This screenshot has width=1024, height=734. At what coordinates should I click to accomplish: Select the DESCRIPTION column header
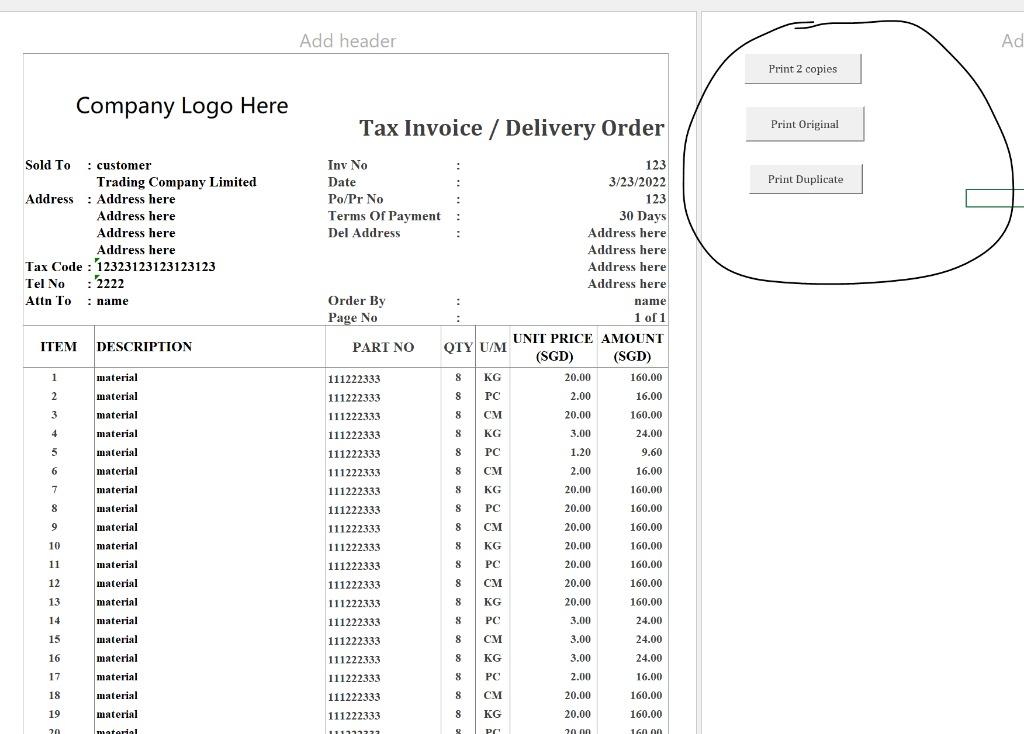coord(139,347)
